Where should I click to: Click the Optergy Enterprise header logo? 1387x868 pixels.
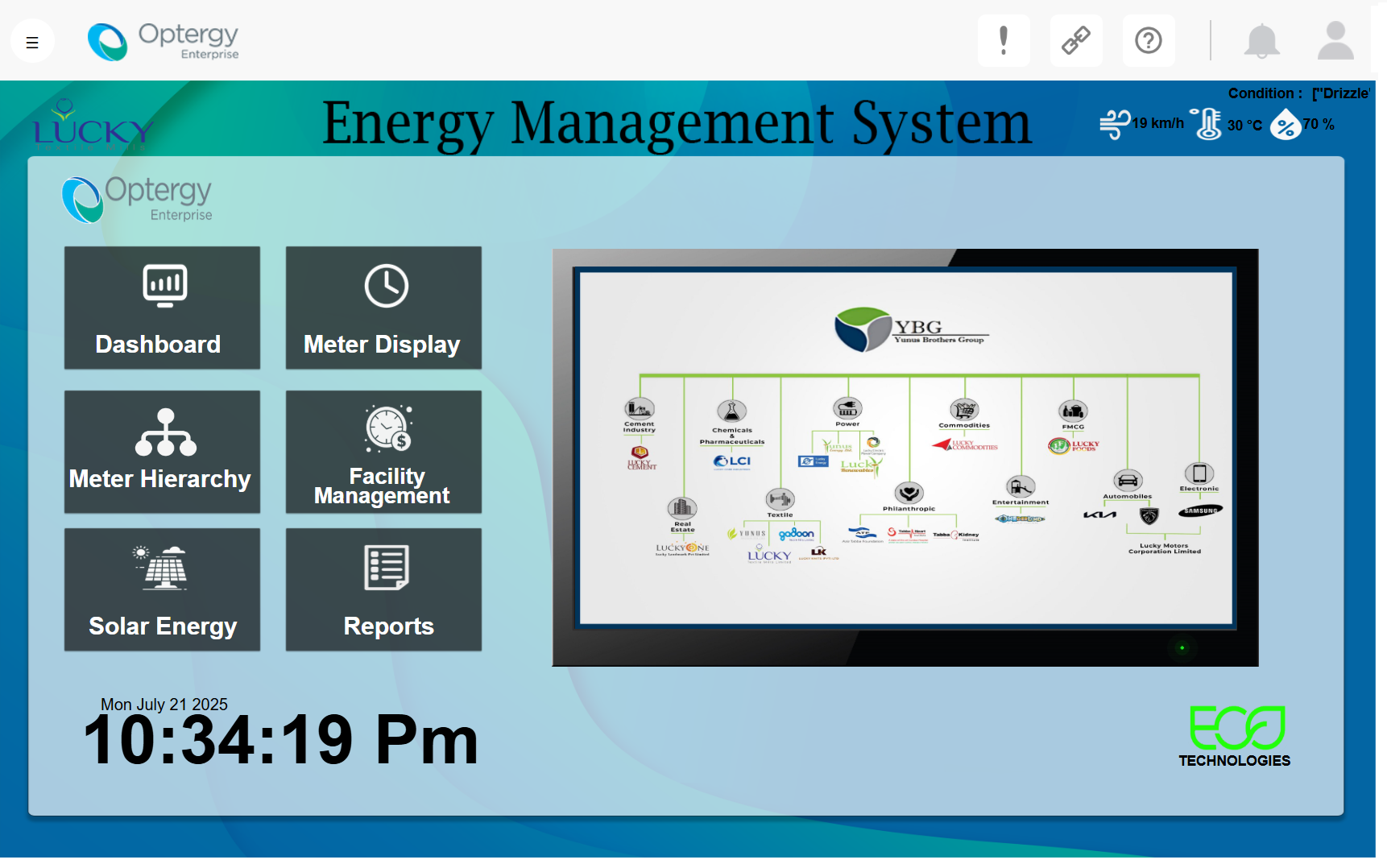(164, 41)
